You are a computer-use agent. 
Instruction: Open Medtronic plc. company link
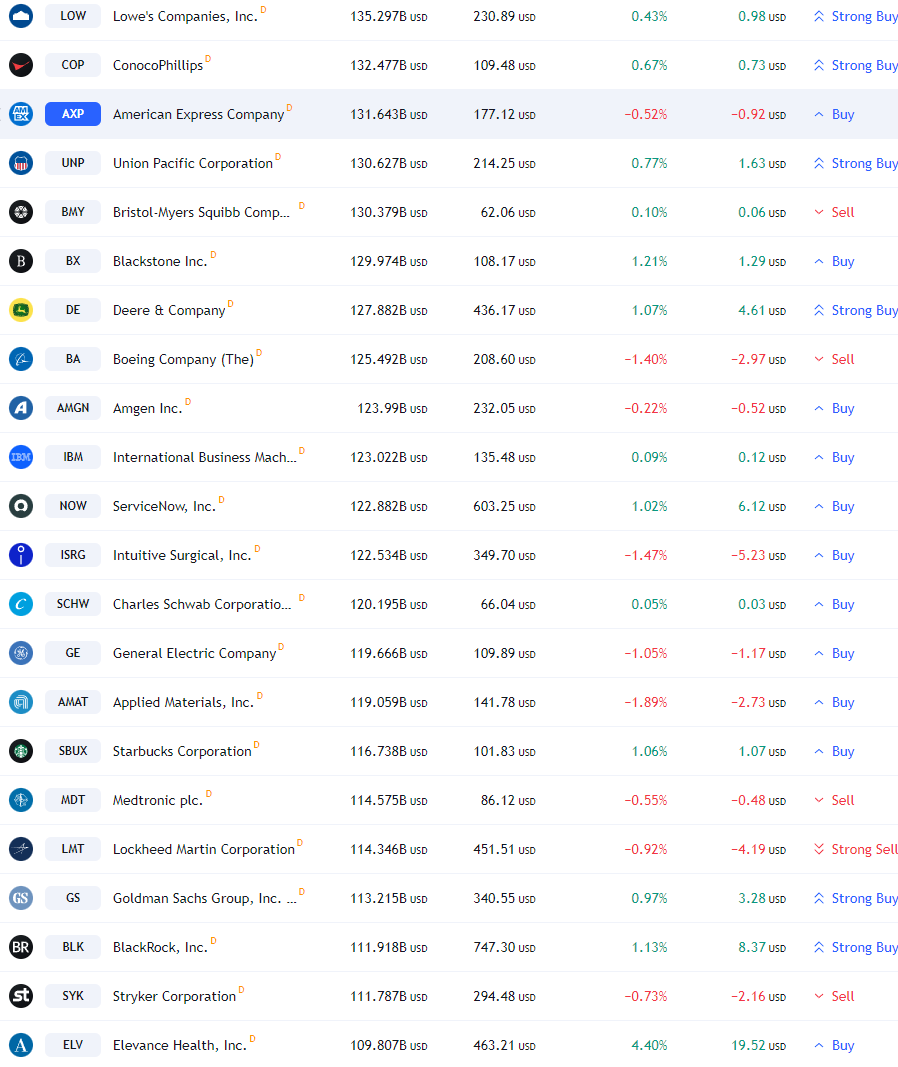(x=158, y=800)
